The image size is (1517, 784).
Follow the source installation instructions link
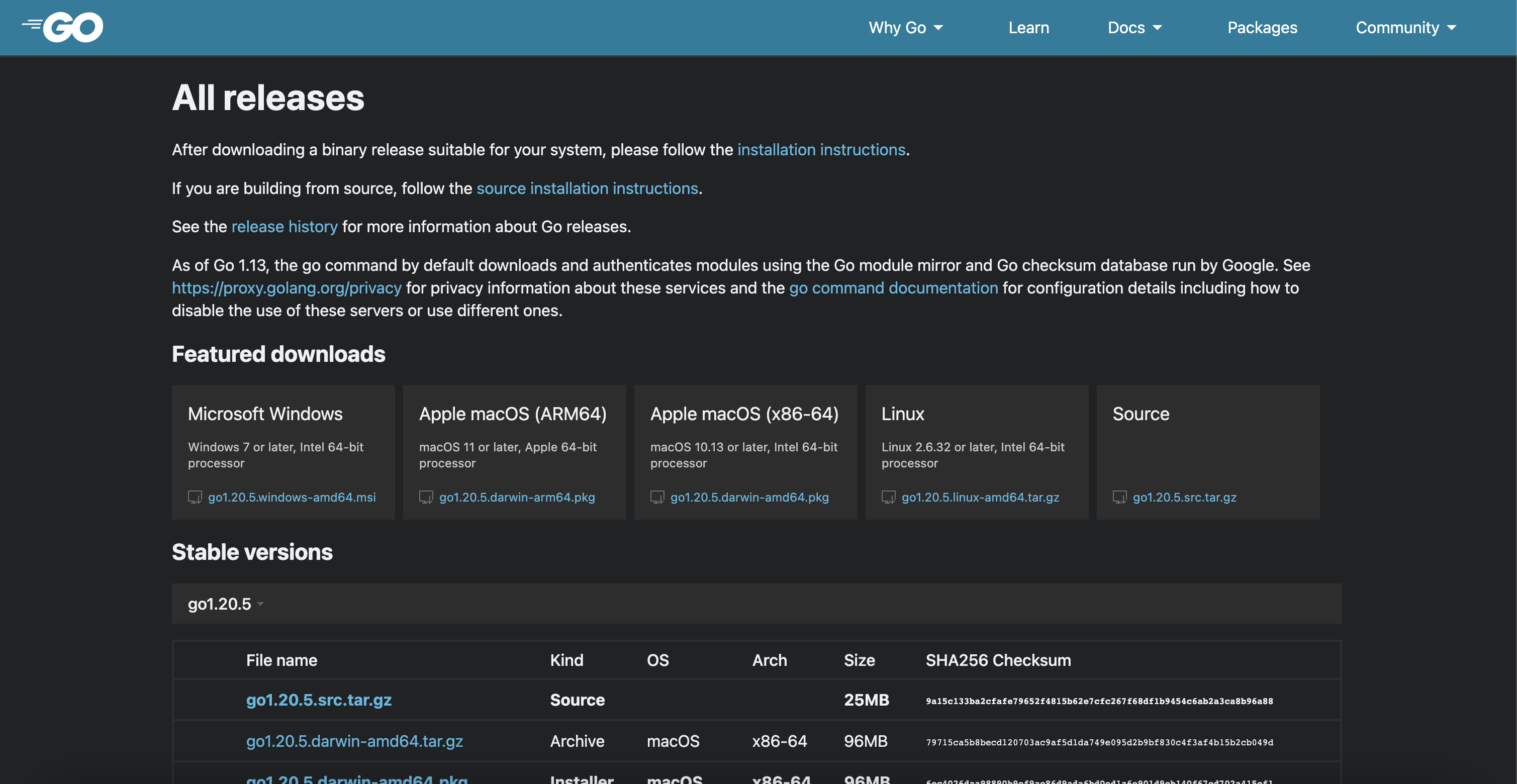[x=587, y=188]
